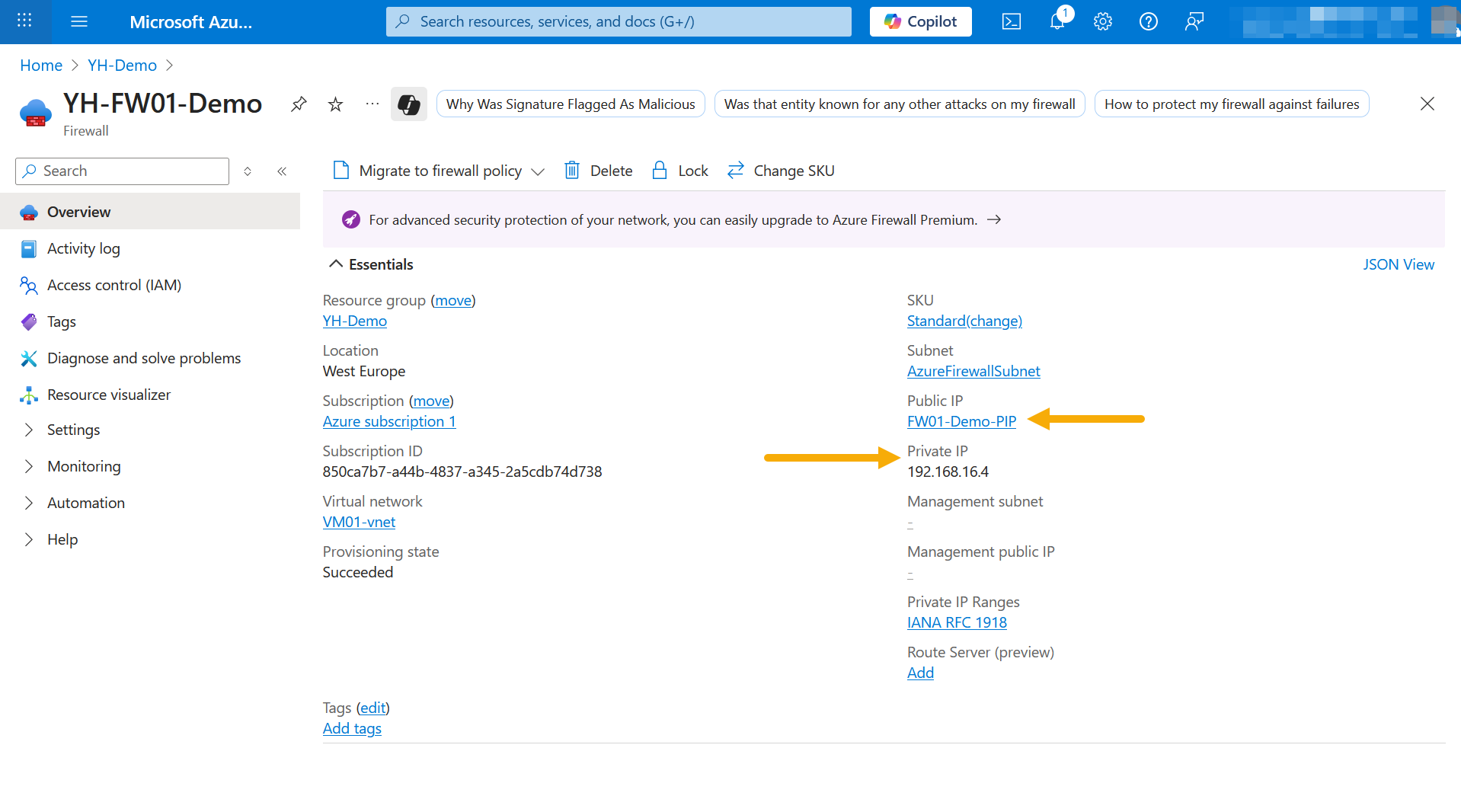Add YH-FW01-Demo to favorites star
This screenshot has width=1461, height=812.
[335, 104]
